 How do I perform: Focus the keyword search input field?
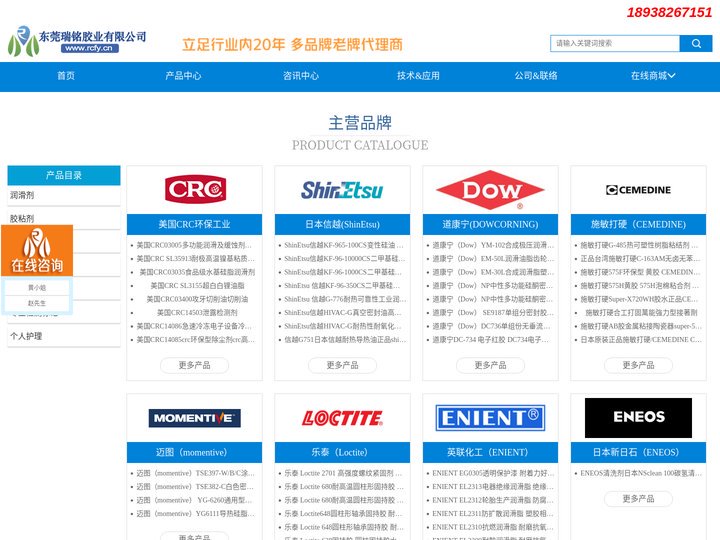[615, 43]
